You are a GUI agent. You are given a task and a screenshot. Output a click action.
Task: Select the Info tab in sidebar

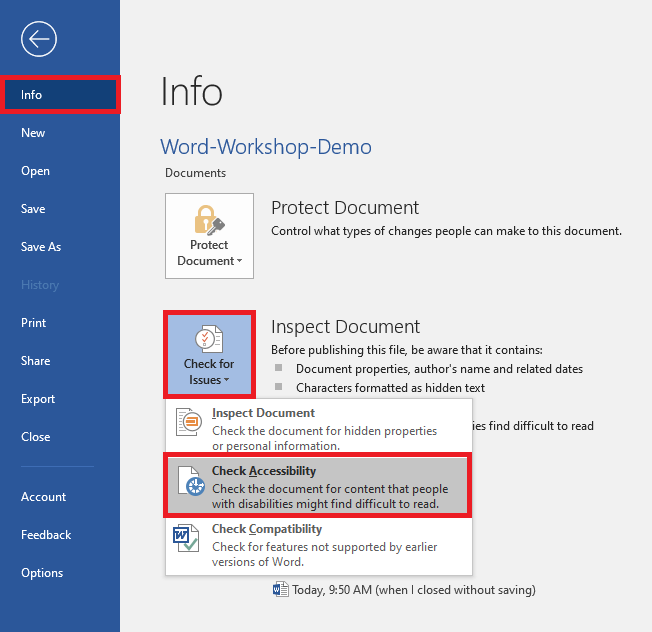60,95
